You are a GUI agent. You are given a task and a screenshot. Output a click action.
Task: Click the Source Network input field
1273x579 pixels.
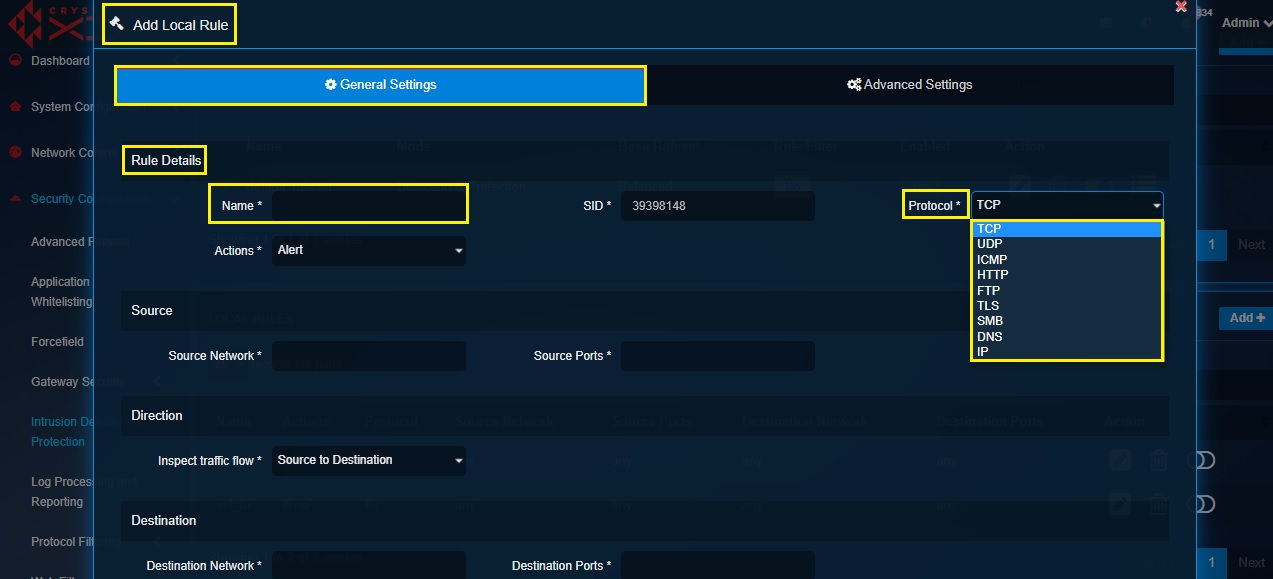[x=369, y=356]
